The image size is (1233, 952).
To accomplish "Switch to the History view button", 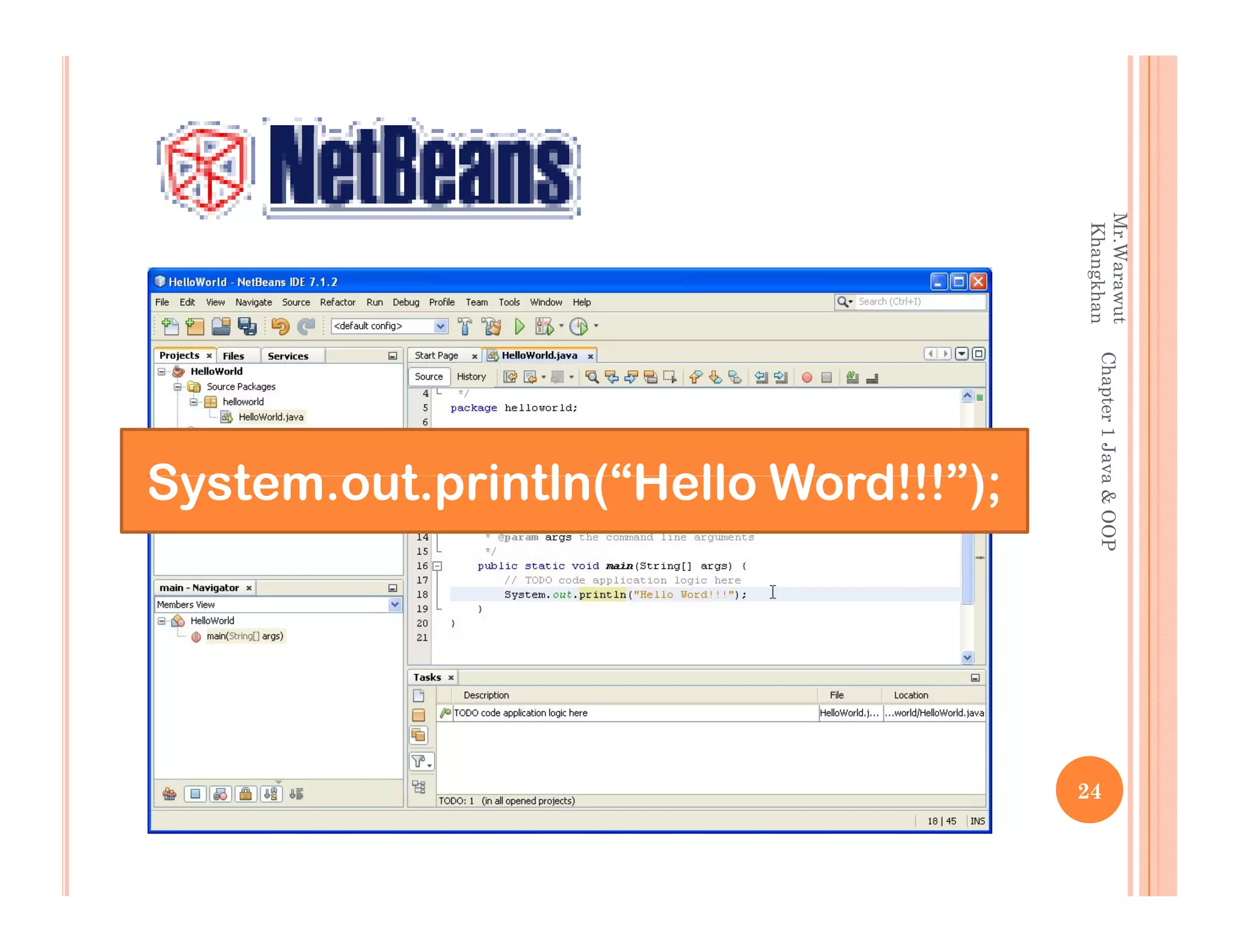I will pos(471,377).
